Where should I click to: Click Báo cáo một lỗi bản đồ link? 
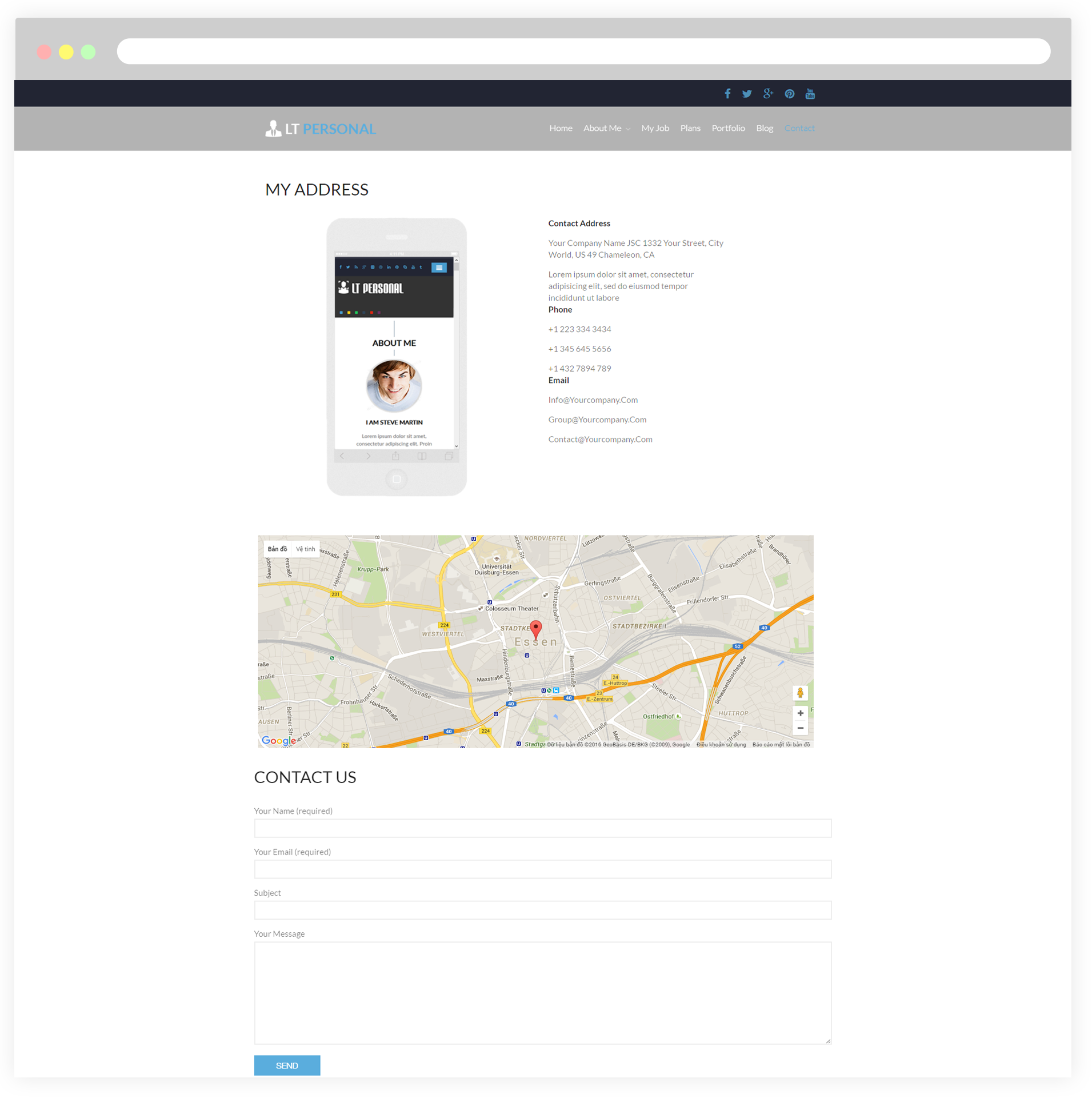(x=781, y=744)
